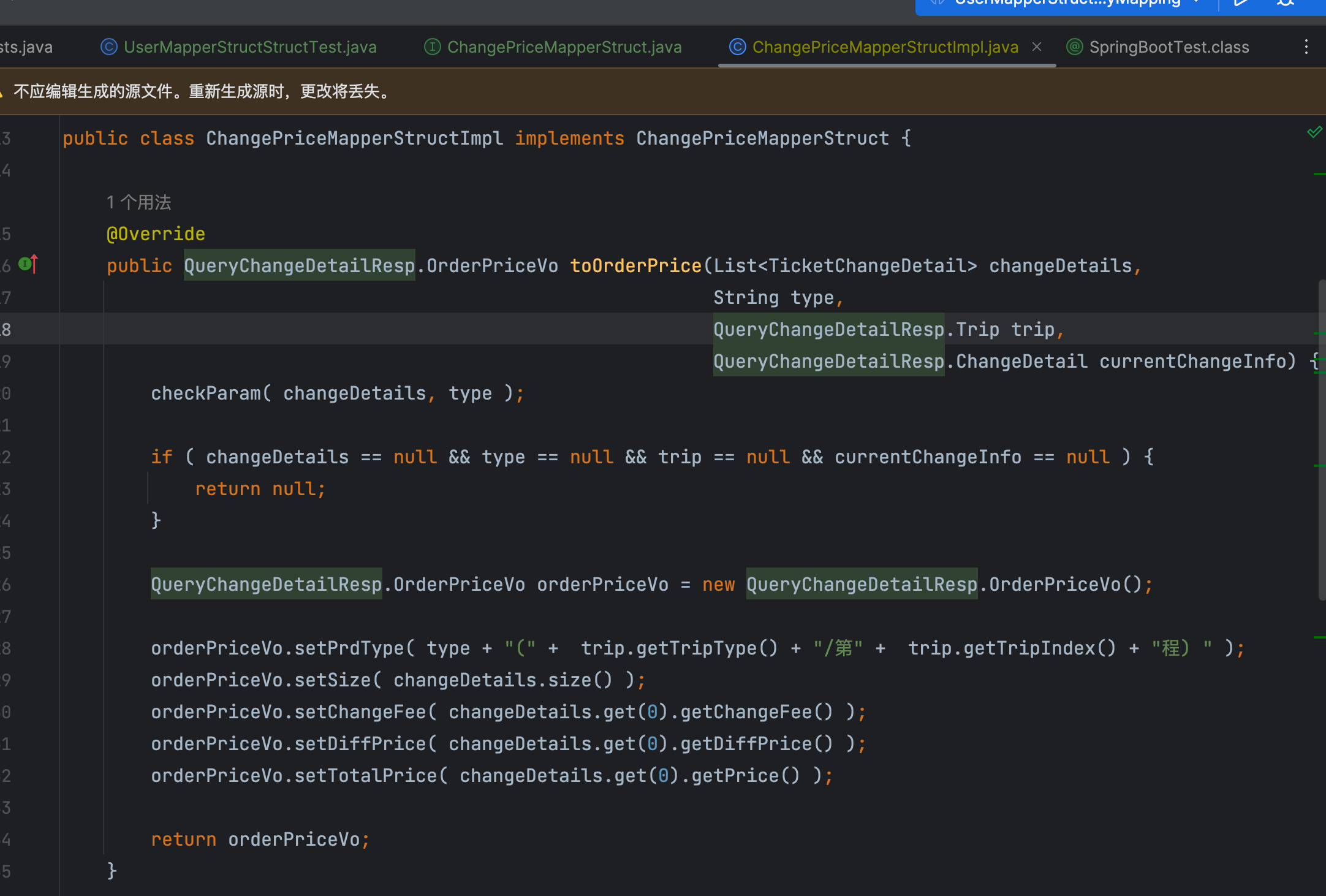This screenshot has width=1326, height=896.
Task: Click the '1 个用法' usages hint
Action: coord(138,202)
